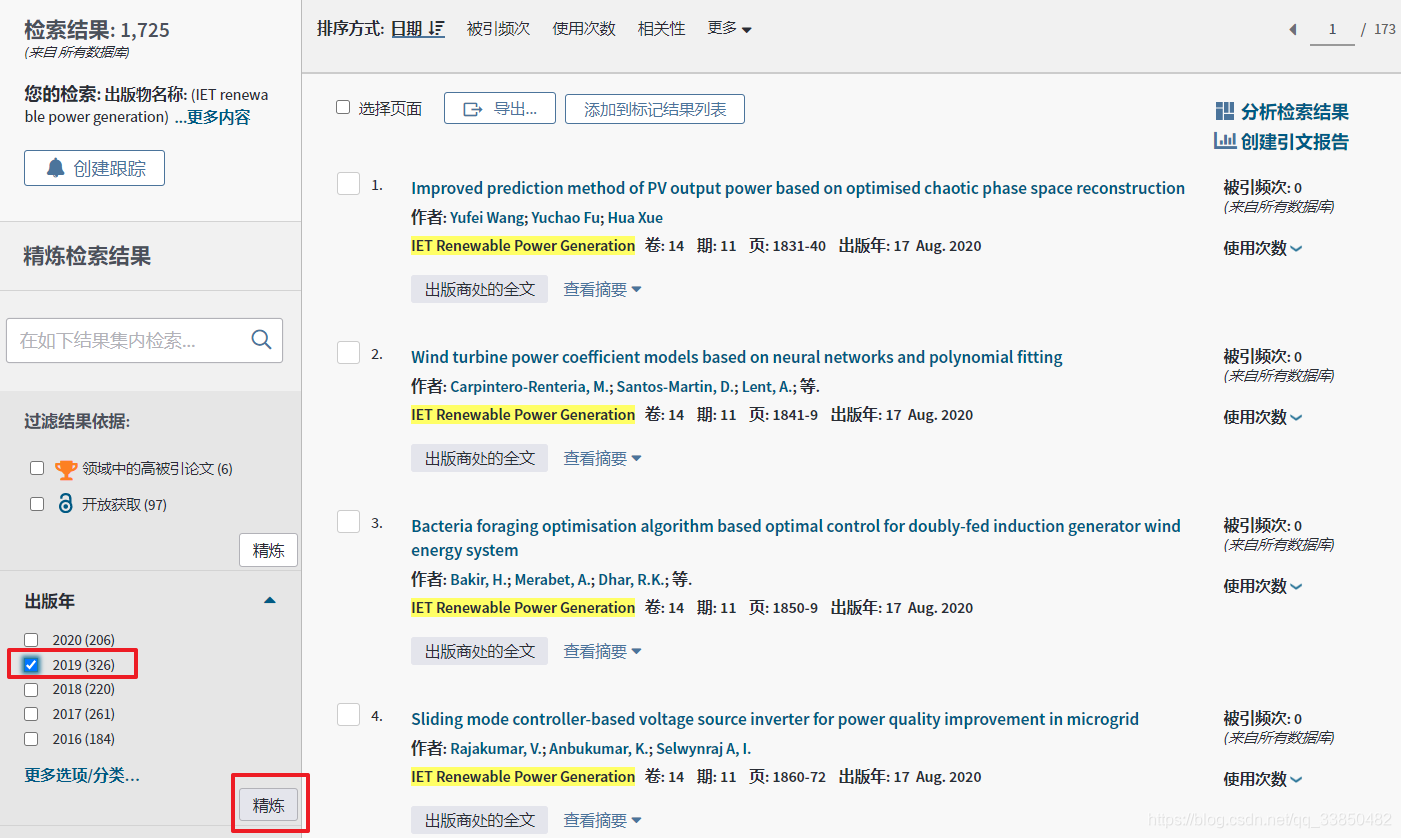Click the Export (导出) button
Viewport: 1401px width, 838px height.
[x=500, y=109]
